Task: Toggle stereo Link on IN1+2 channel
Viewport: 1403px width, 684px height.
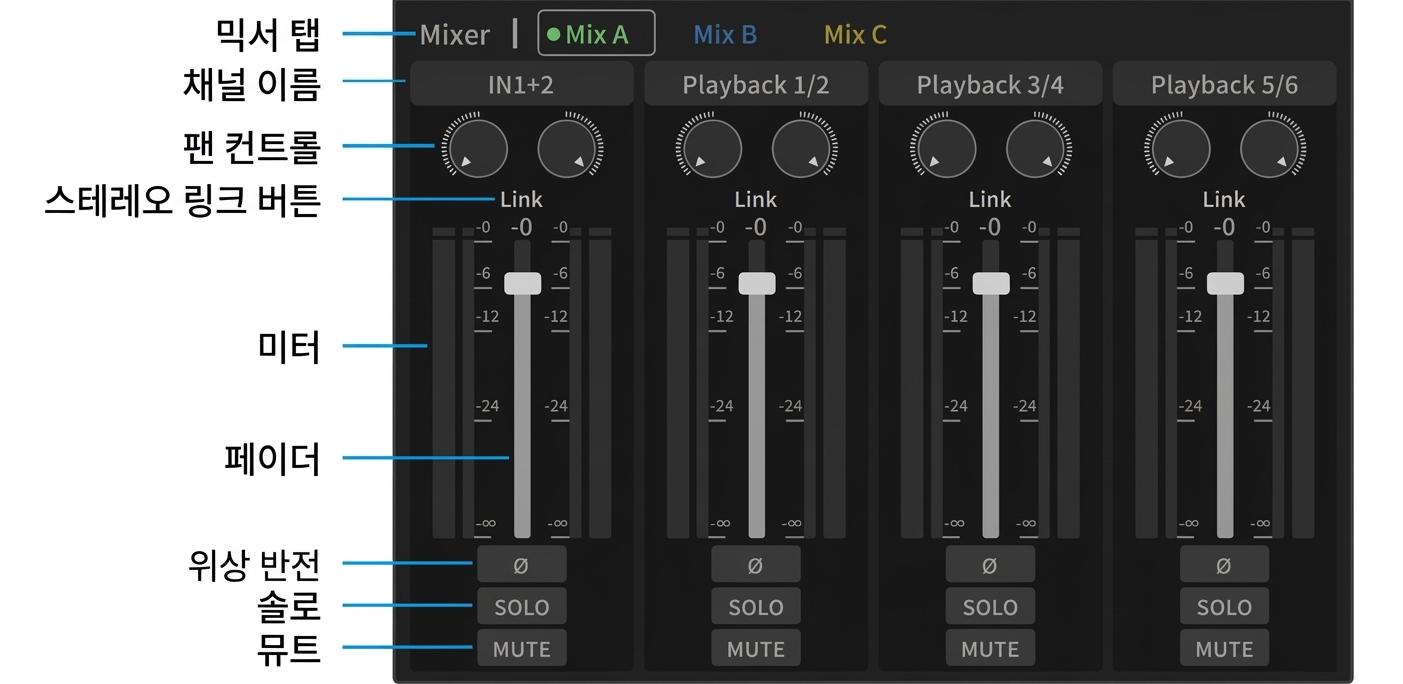Action: [x=521, y=199]
